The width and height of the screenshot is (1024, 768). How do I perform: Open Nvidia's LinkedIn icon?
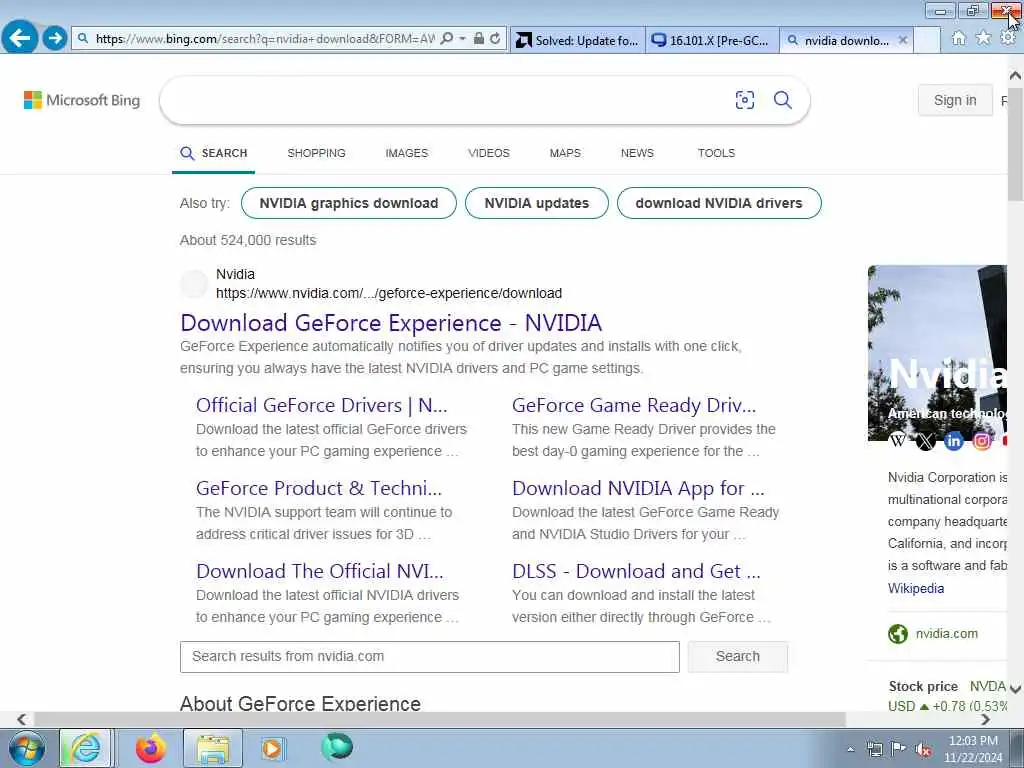tap(953, 441)
